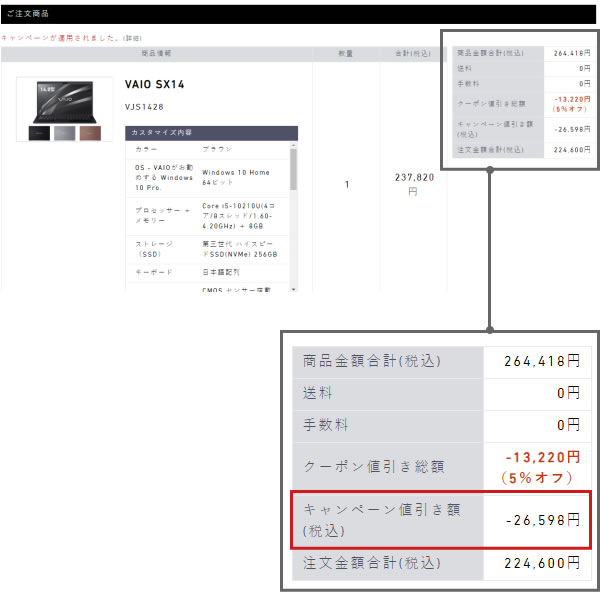Click the model number VJS1428
The height and width of the screenshot is (600, 600).
[x=144, y=107]
